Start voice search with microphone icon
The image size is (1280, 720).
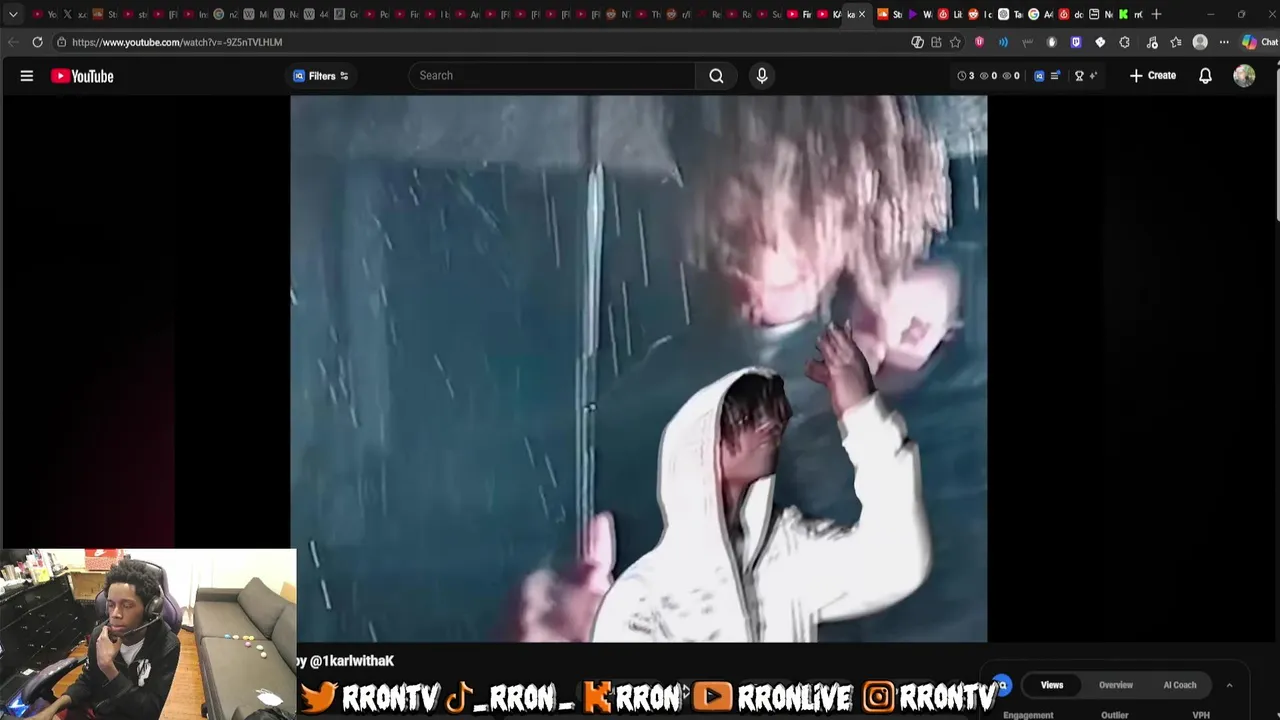pos(762,75)
